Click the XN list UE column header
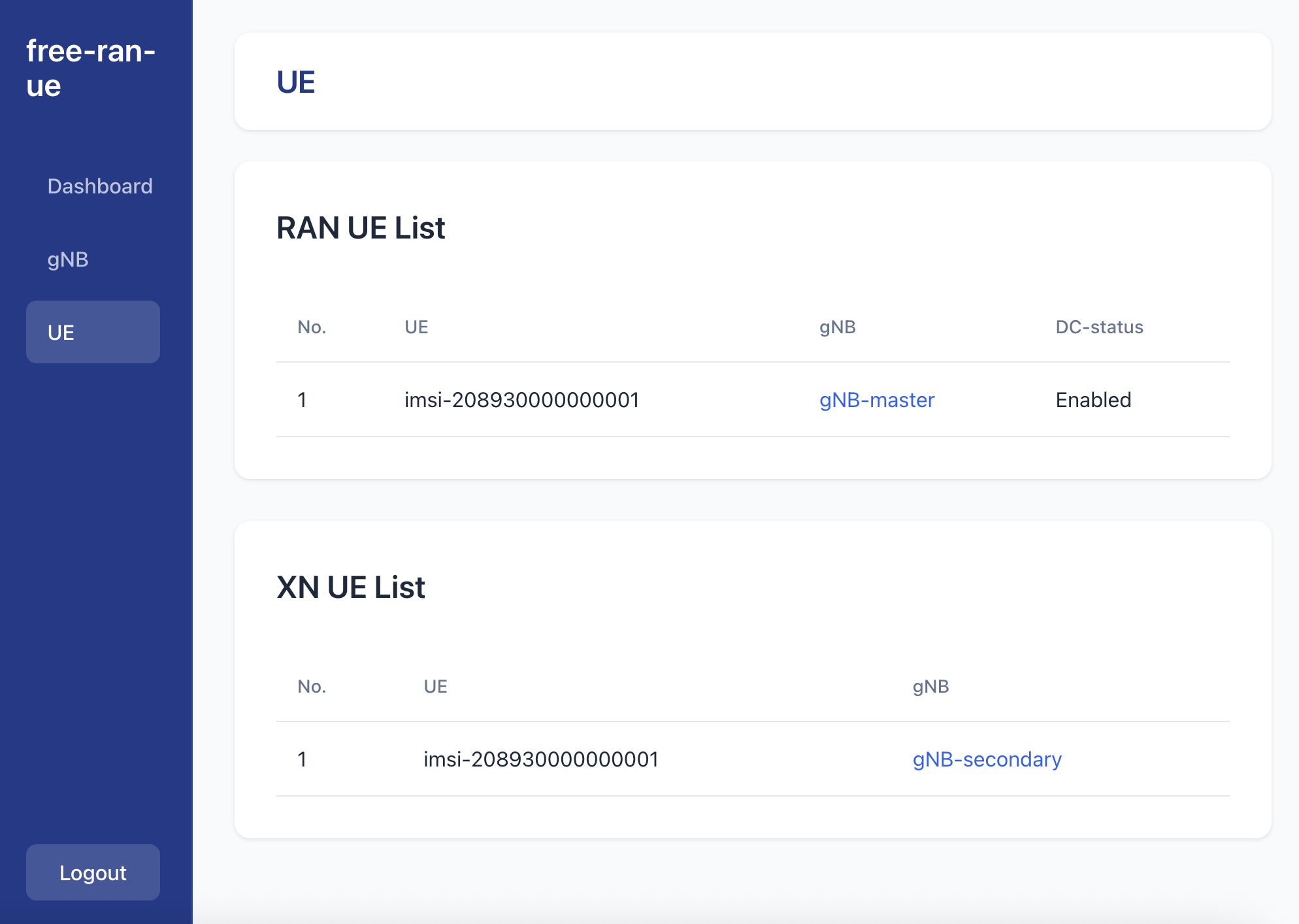The height and width of the screenshot is (924, 1299). tap(435, 686)
